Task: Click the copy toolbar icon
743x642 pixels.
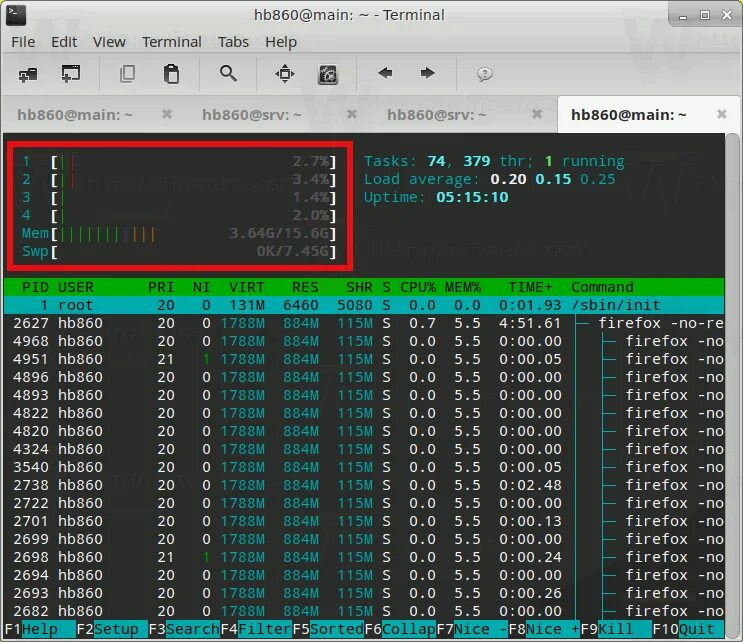Action: [x=127, y=74]
